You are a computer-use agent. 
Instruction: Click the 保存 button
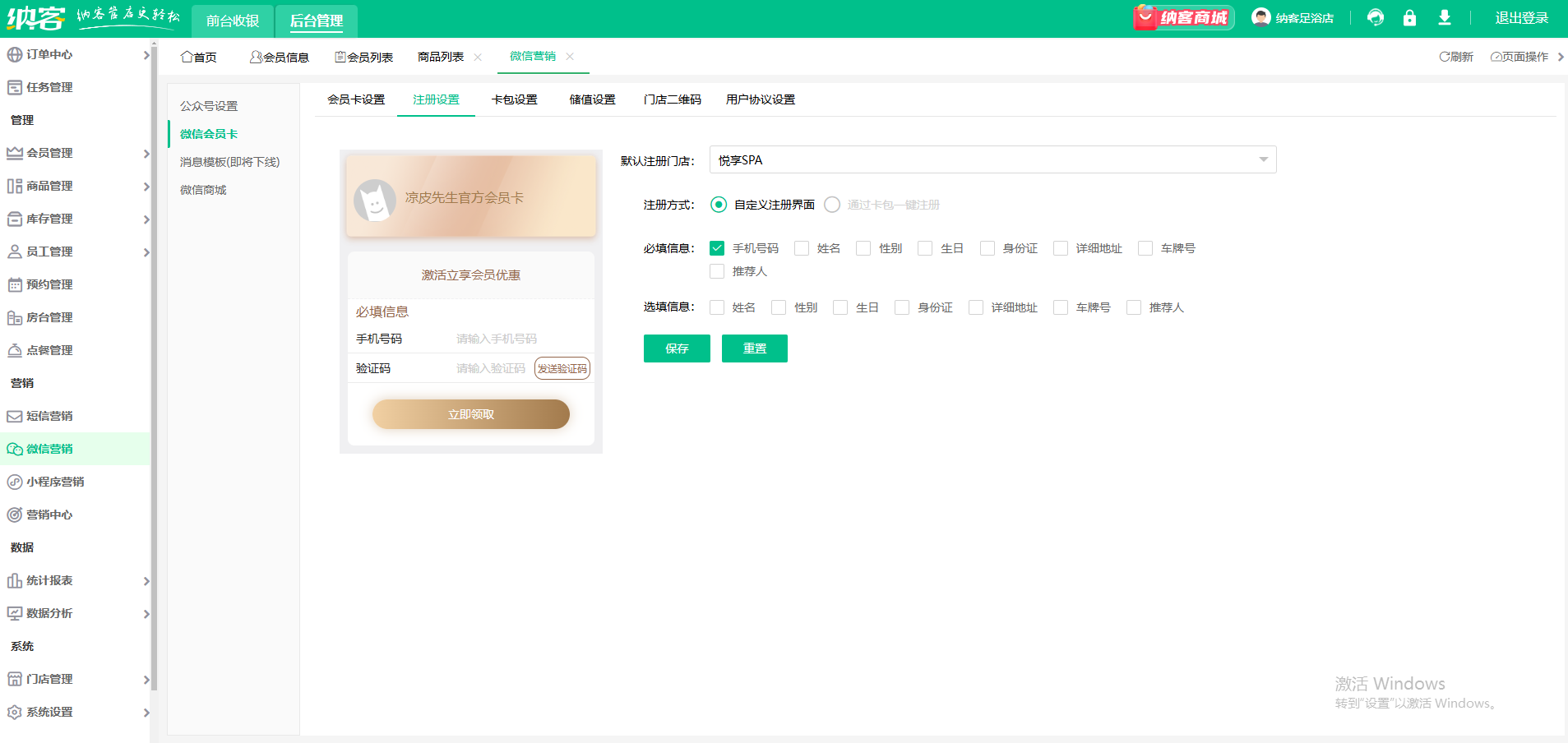[677, 348]
